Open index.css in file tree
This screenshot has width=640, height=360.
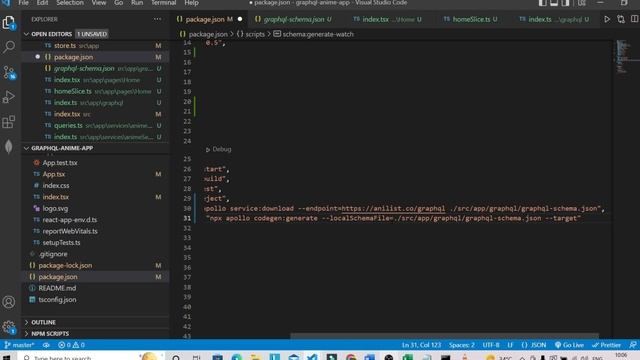tap(96, 186)
